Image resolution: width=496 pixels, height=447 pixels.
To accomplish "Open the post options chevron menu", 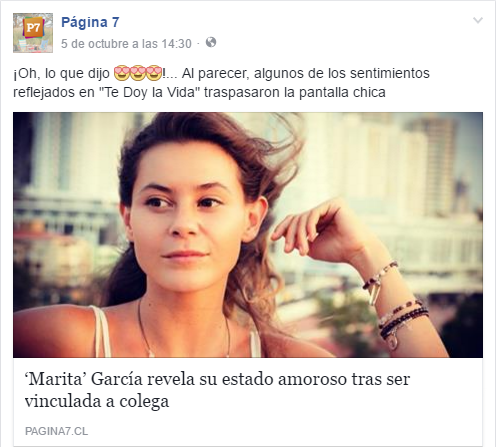I will pos(478,21).
